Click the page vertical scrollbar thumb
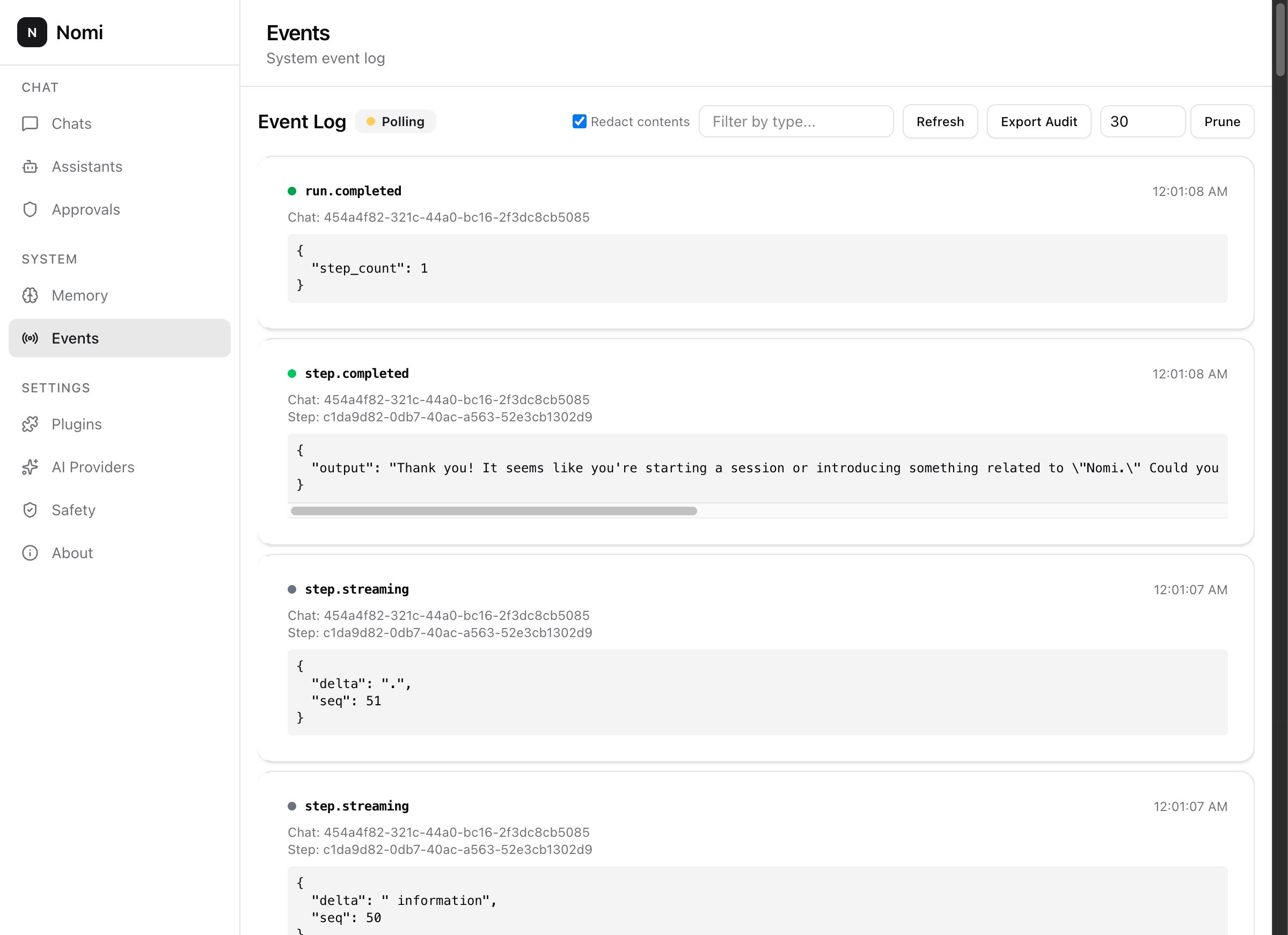1288x935 pixels. pos(1280,40)
